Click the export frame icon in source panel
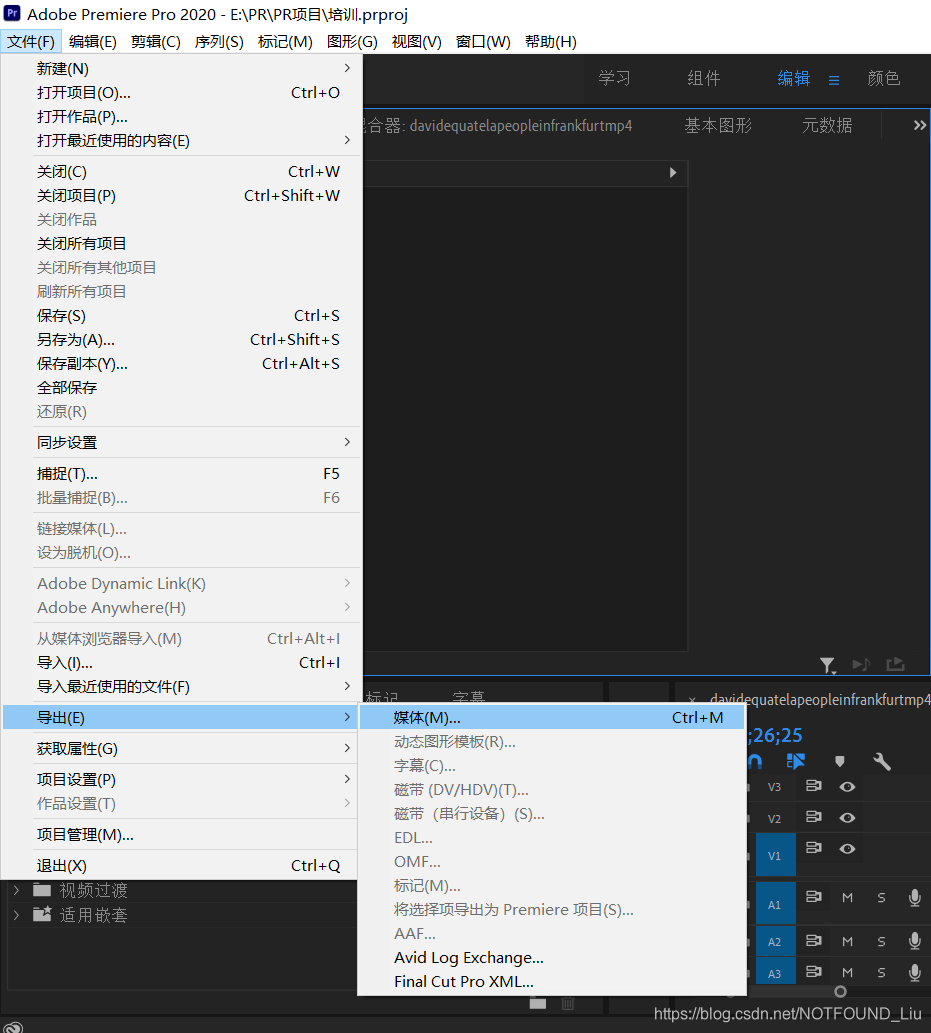The height and width of the screenshot is (1033, 931). [895, 664]
